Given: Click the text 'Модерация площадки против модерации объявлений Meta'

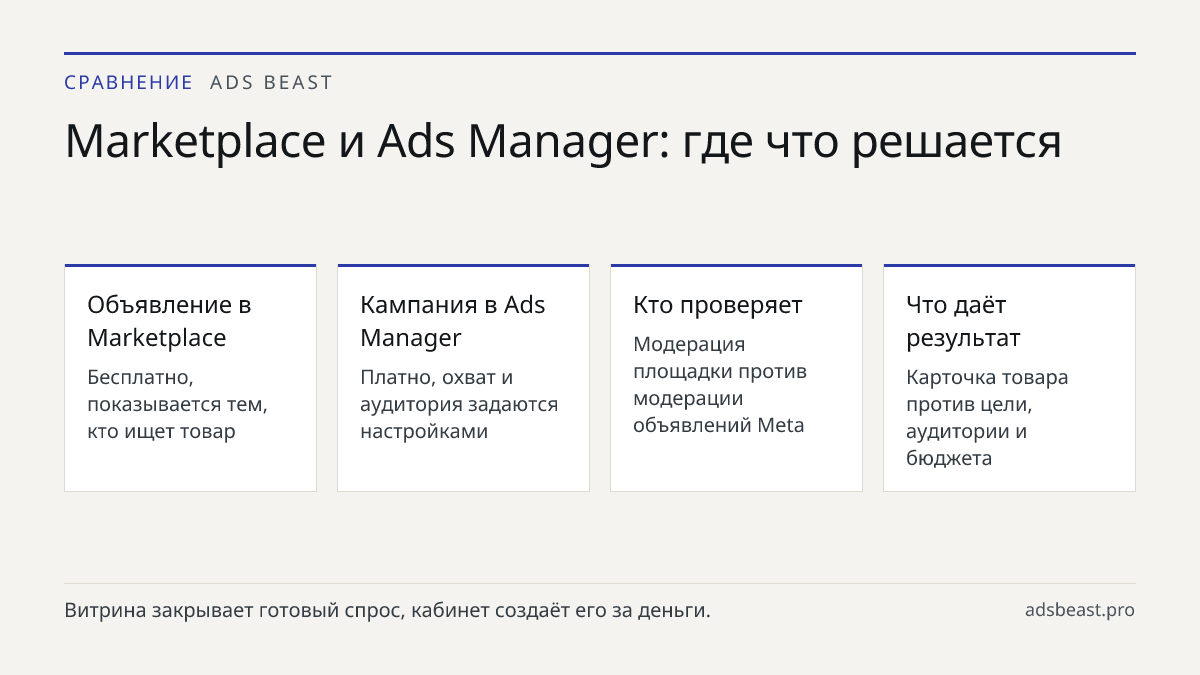Looking at the screenshot, I should pyautogui.click(x=720, y=385).
